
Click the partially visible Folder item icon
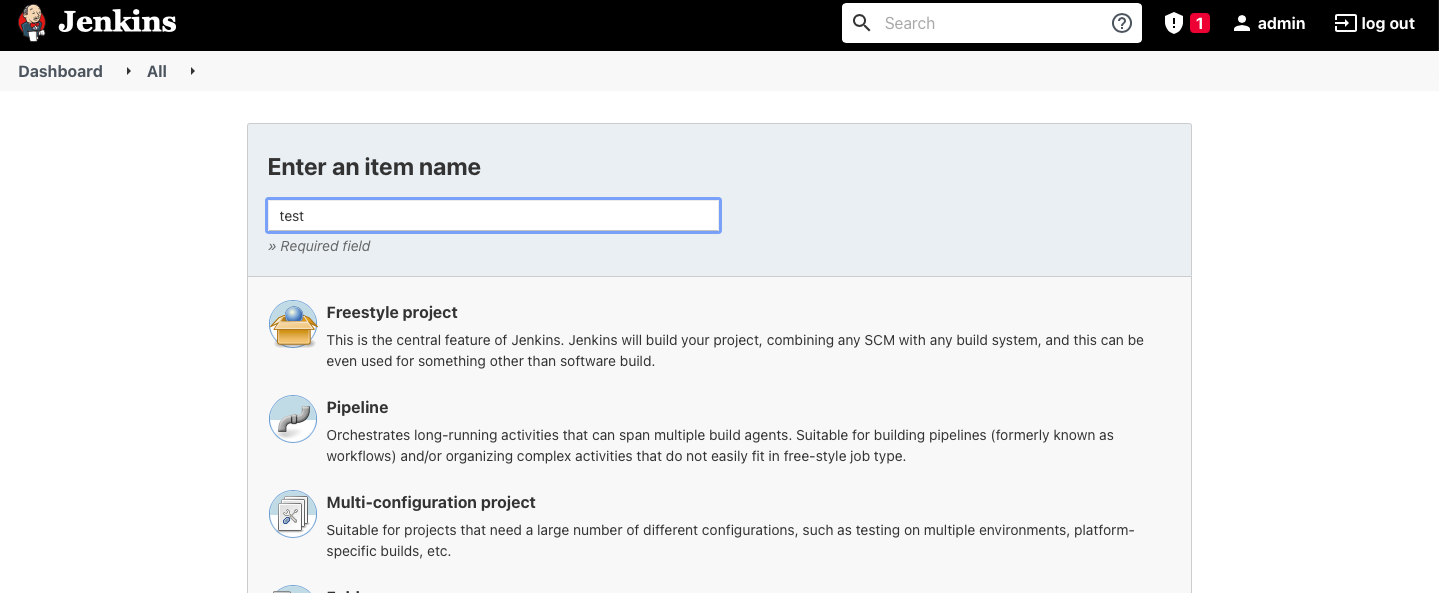coord(292,588)
